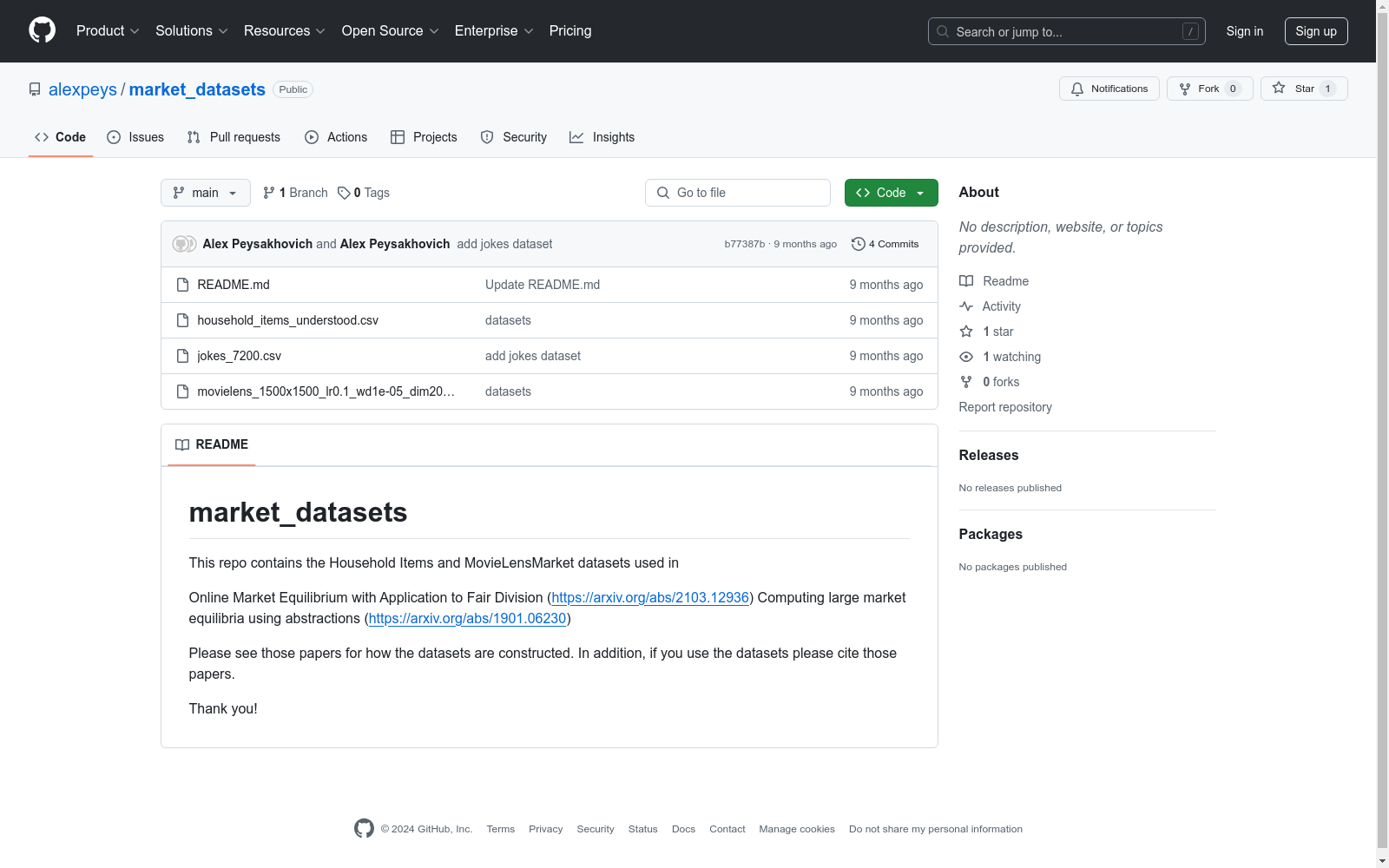Open the jokes_7200.csv file

(x=240, y=356)
